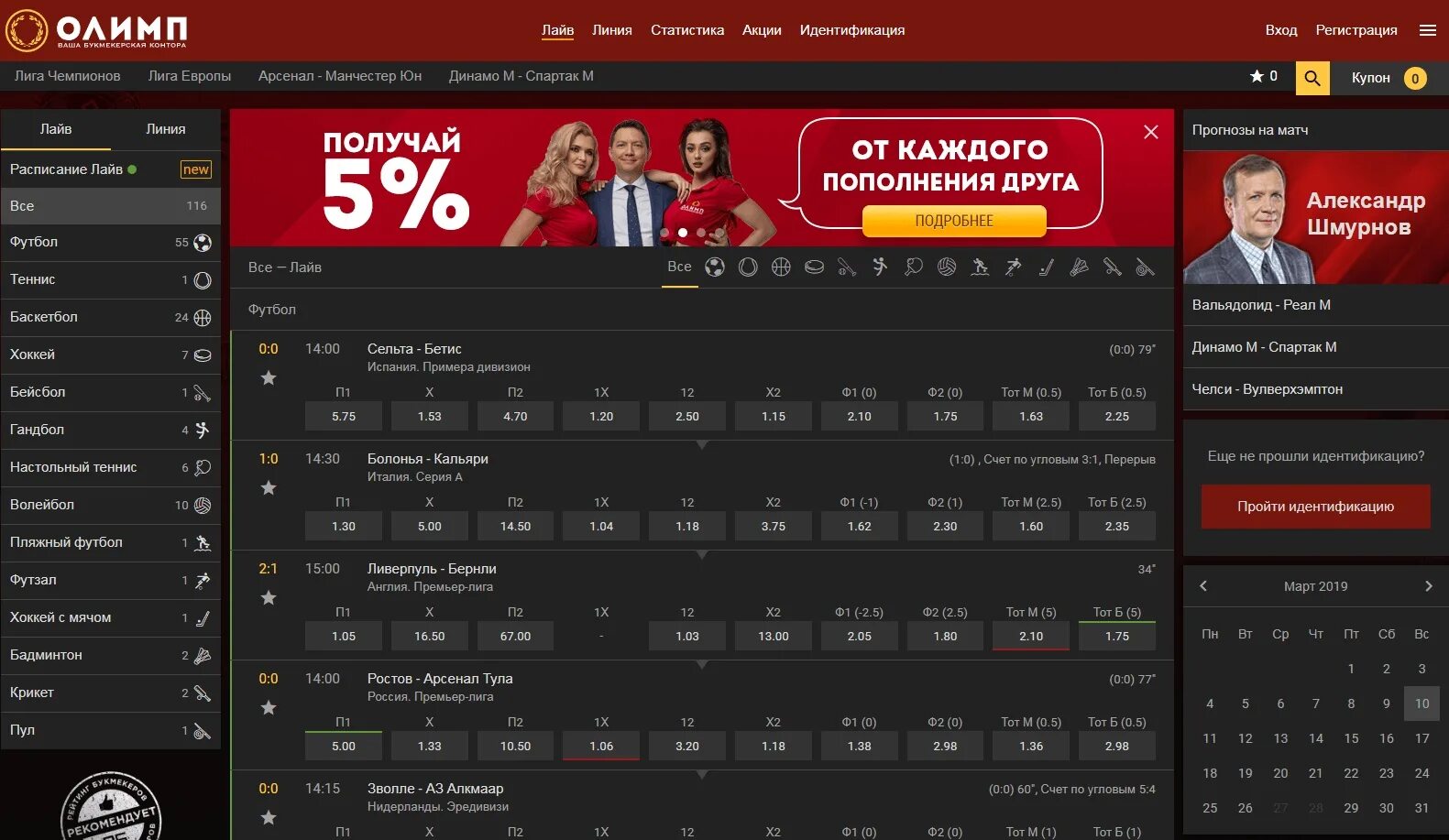Screen dimensions: 1449x840
Task: Open the Идентификация menu item
Action: (x=852, y=30)
